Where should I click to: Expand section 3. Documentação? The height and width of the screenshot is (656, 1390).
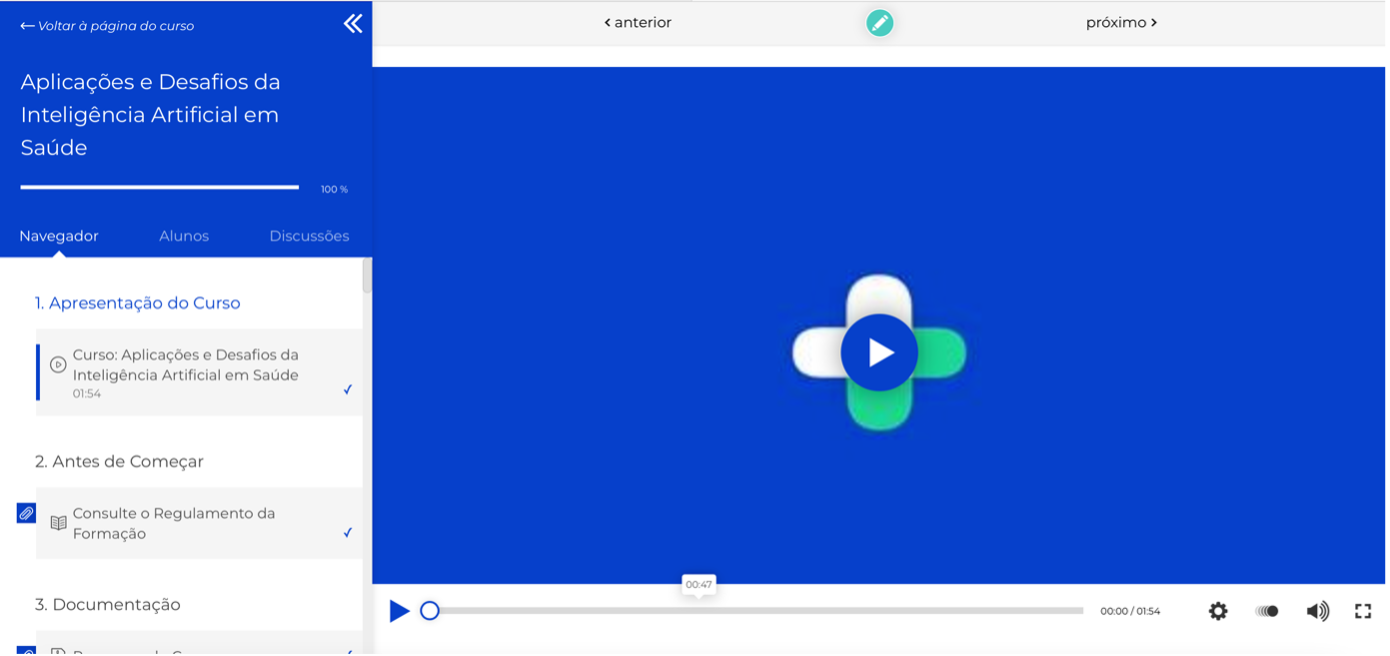(108, 605)
